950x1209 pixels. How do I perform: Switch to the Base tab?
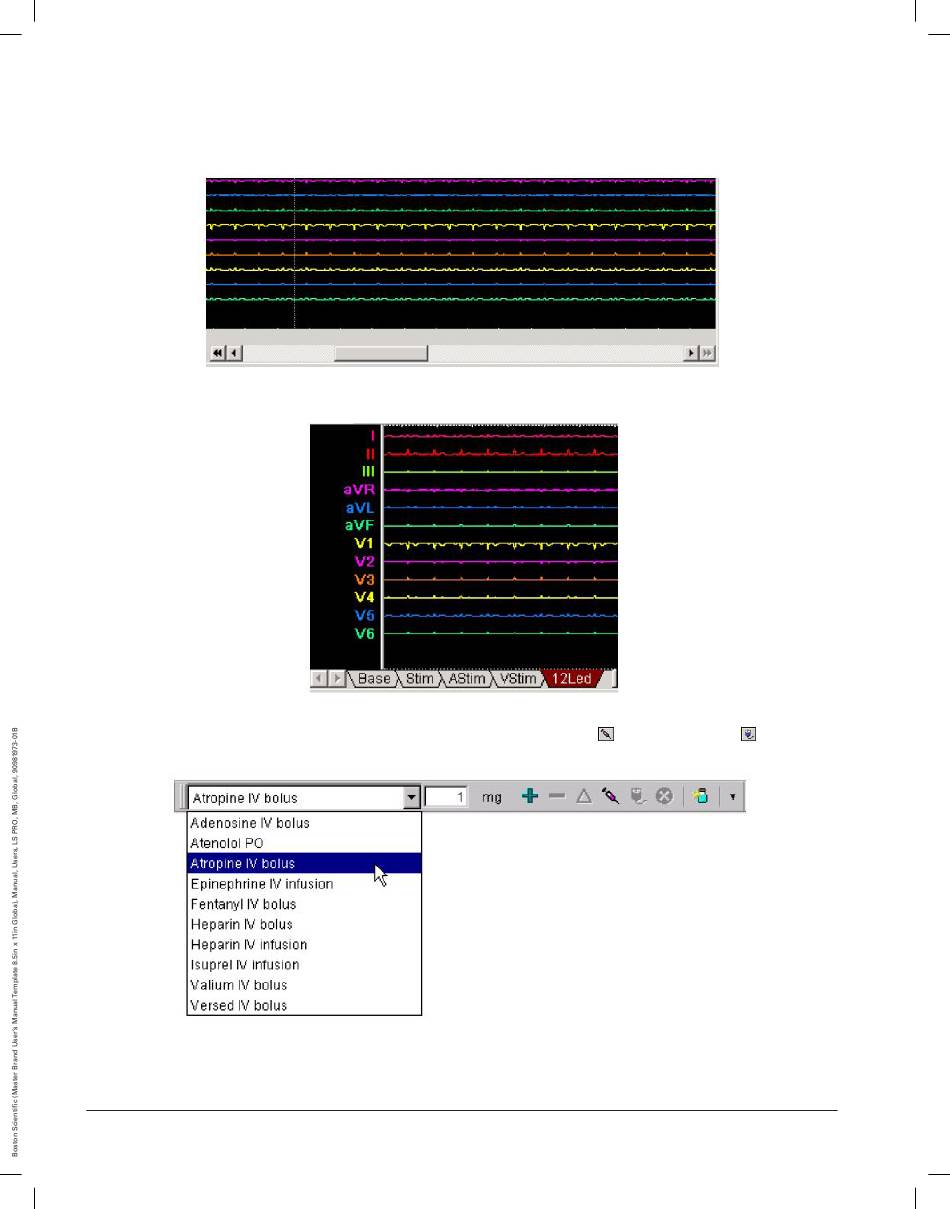(374, 680)
